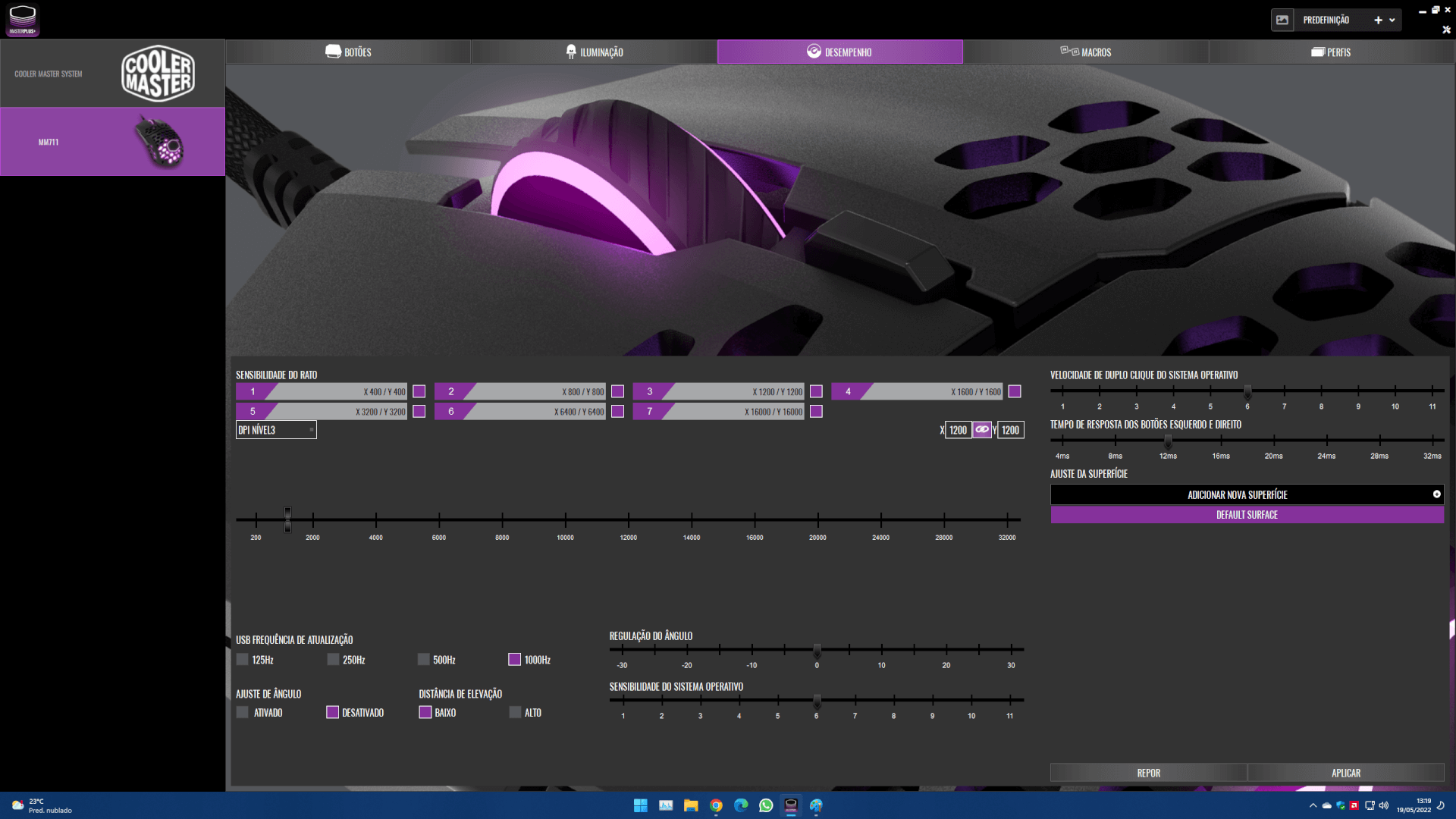Set angle snapping to Ativado

243,713
